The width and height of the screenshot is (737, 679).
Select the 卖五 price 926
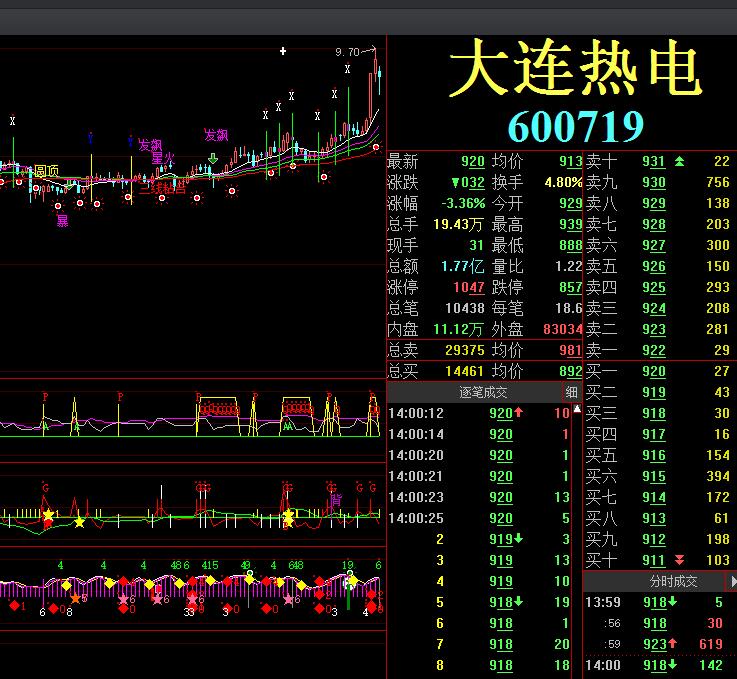[x=654, y=266]
